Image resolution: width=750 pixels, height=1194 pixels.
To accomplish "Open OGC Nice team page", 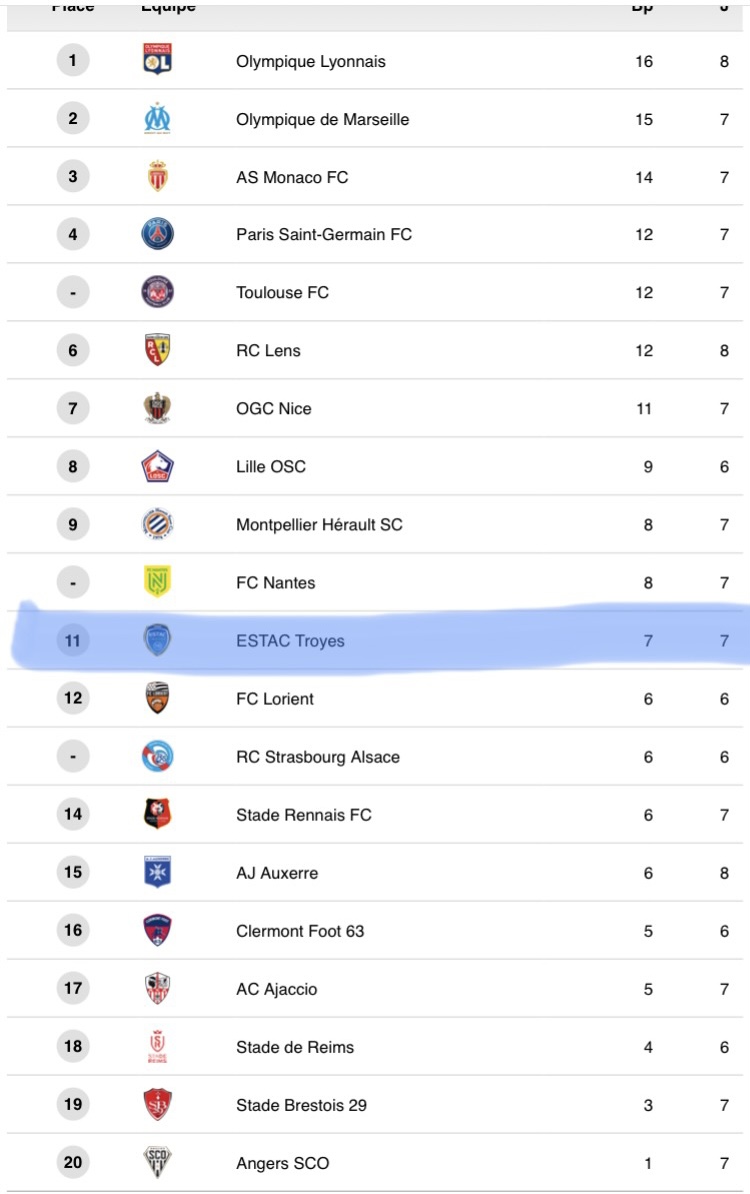I will (273, 408).
